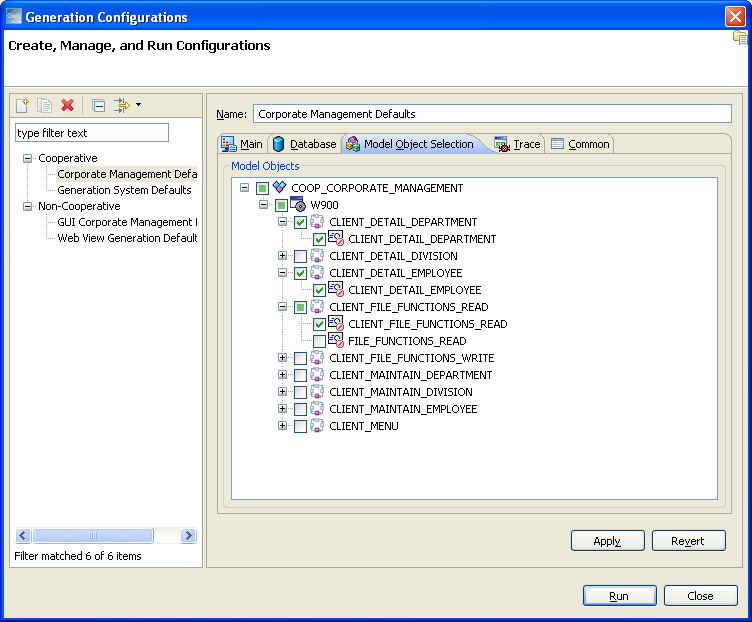Click the parent CLIENT_DETAIL_DEPARTMENT procedure icon
This screenshot has height=622, width=752.
(317, 222)
